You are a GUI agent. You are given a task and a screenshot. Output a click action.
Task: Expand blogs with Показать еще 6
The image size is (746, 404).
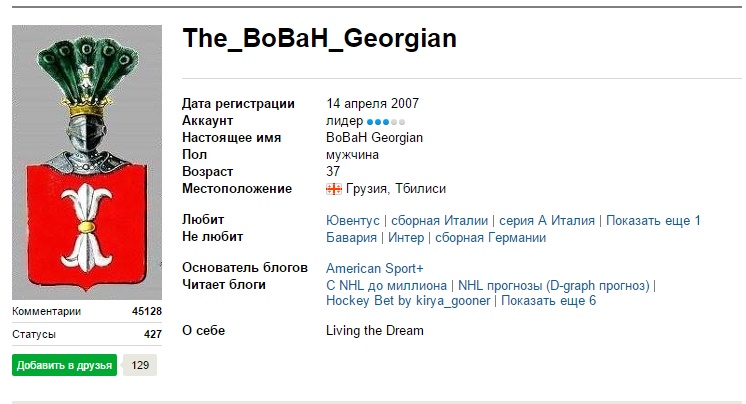pyautogui.click(x=548, y=300)
